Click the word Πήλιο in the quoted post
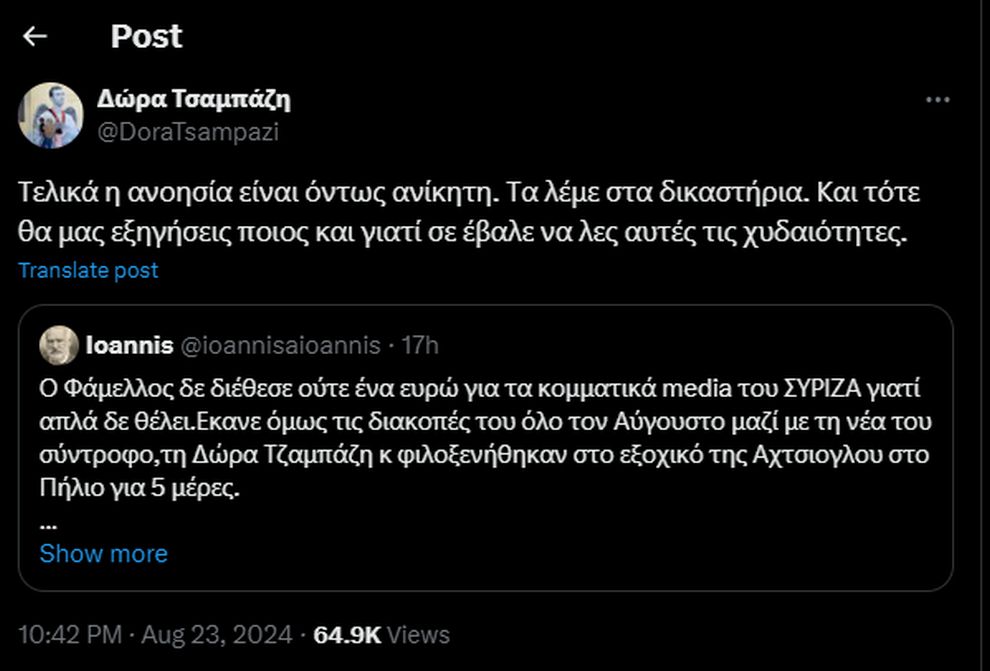The height and width of the screenshot is (671, 990). (65, 490)
